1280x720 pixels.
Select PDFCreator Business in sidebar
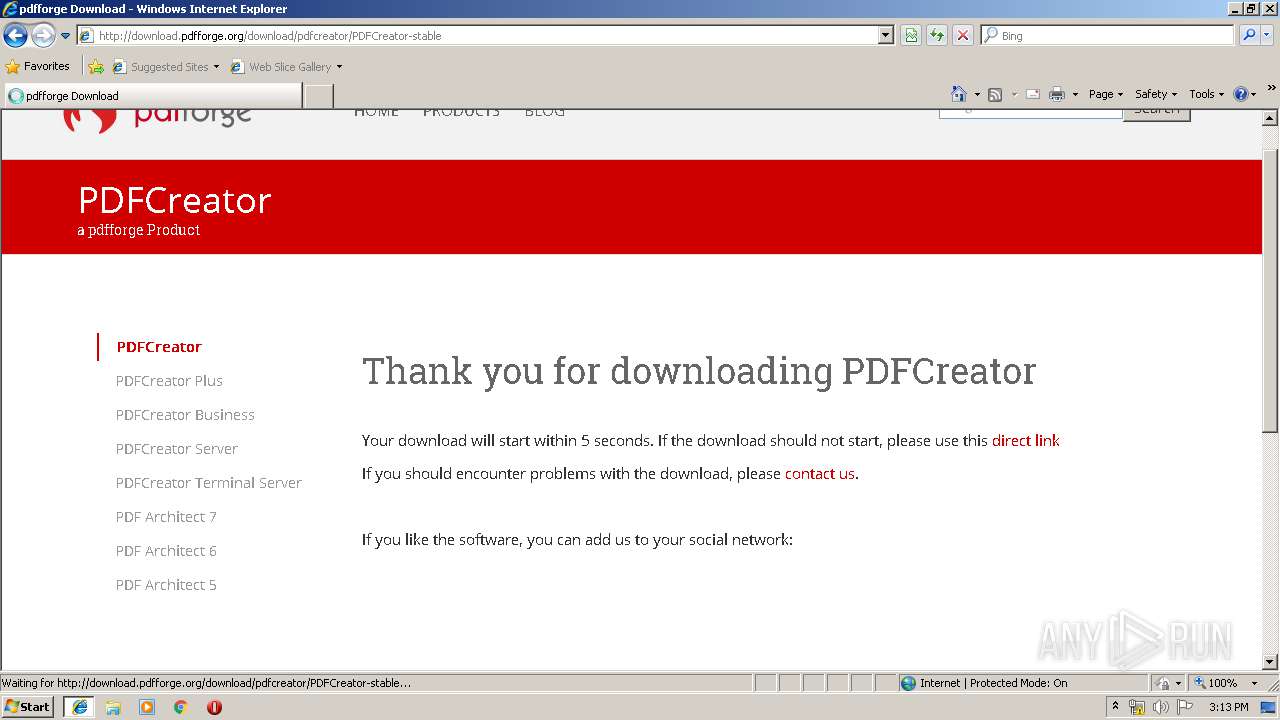185,415
